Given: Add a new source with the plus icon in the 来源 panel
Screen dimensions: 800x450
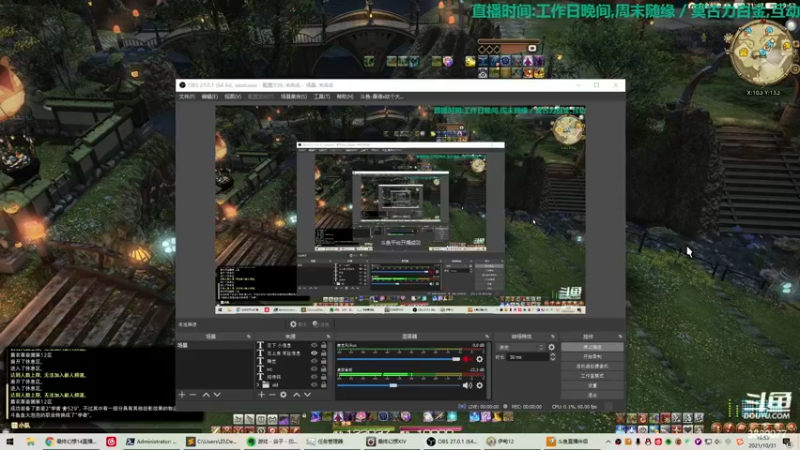Looking at the screenshot, I should point(261,394).
